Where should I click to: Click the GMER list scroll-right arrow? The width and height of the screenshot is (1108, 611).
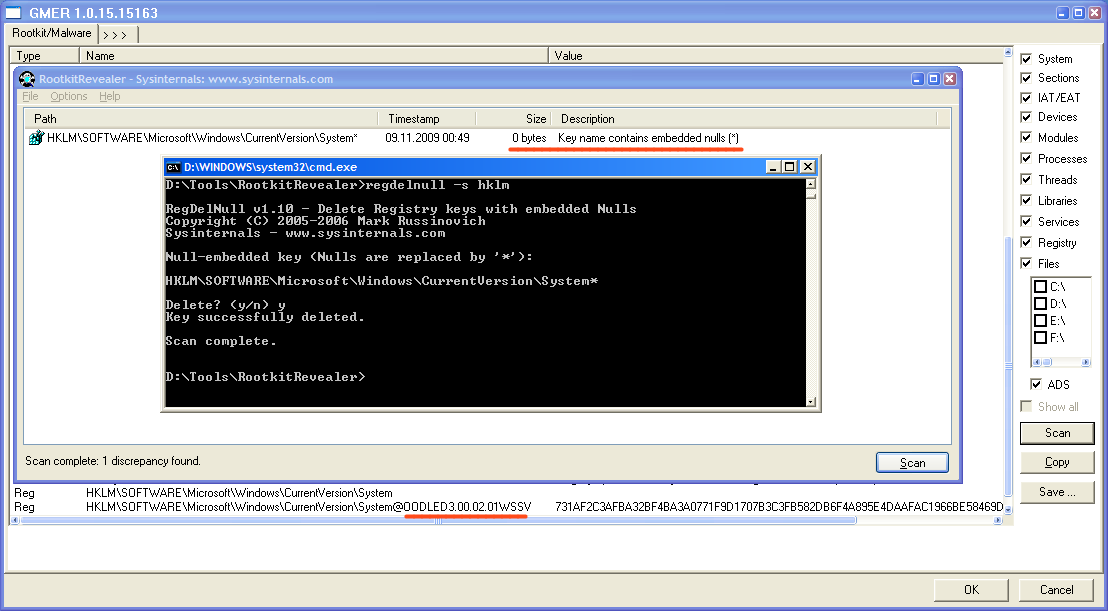(x=998, y=521)
